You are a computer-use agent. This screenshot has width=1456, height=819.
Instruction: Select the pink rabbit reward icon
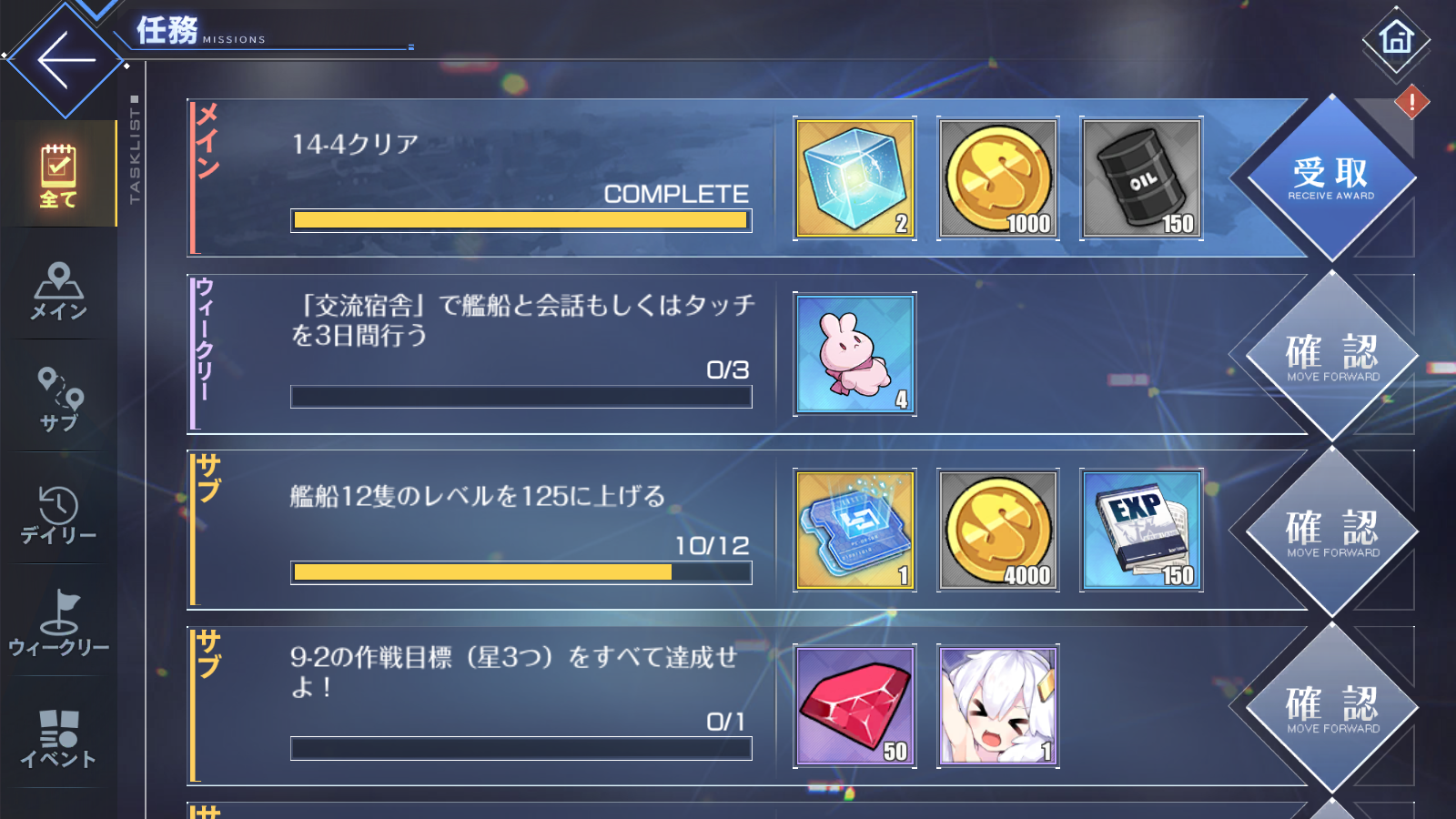(x=854, y=354)
